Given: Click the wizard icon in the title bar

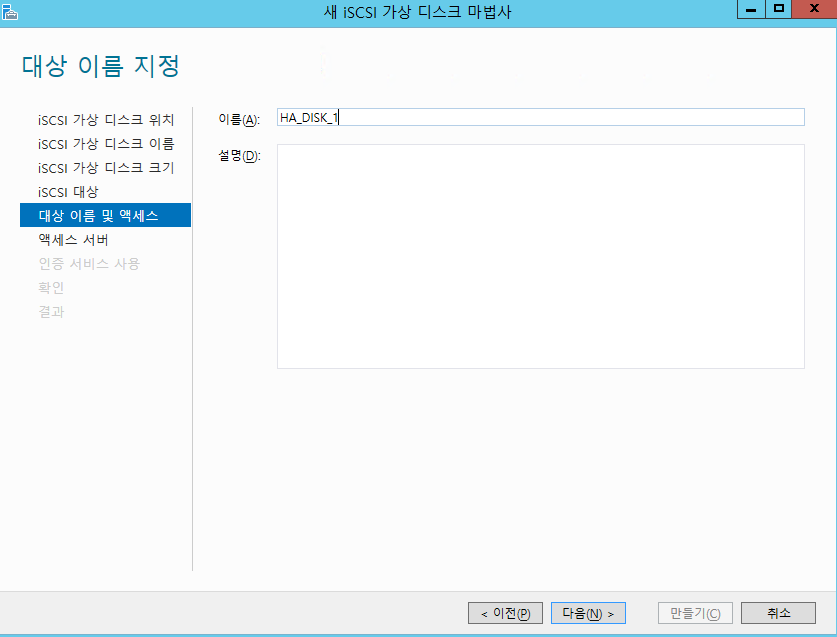Looking at the screenshot, I should (x=10, y=11).
